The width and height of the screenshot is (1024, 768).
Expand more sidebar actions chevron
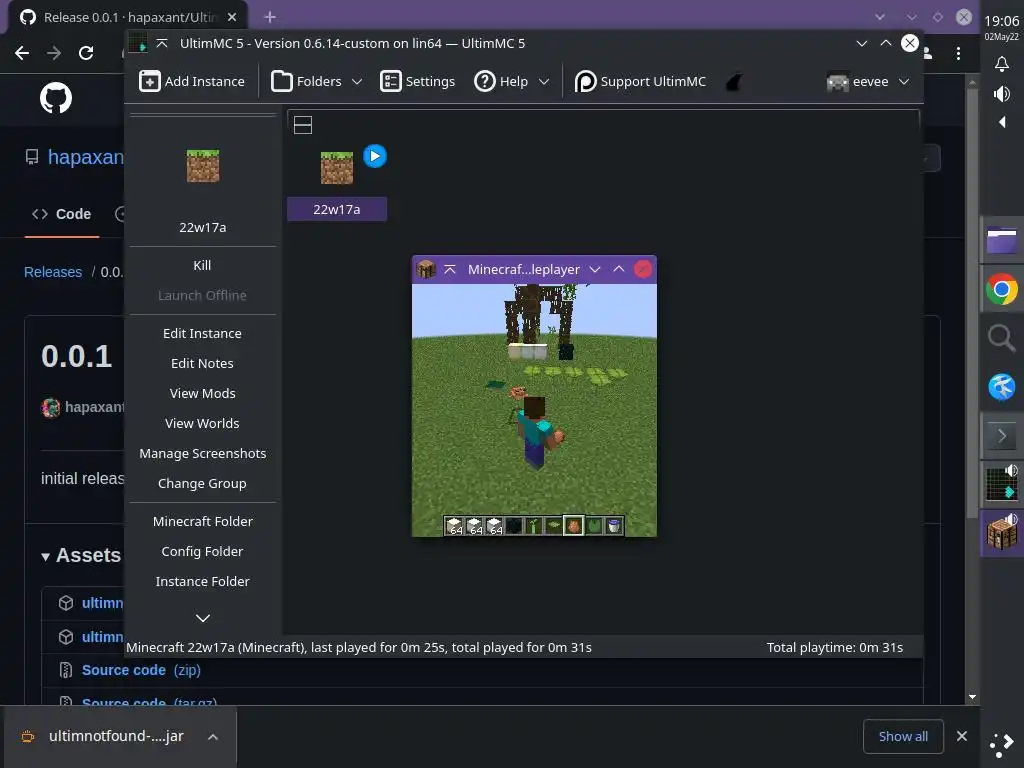(x=203, y=618)
